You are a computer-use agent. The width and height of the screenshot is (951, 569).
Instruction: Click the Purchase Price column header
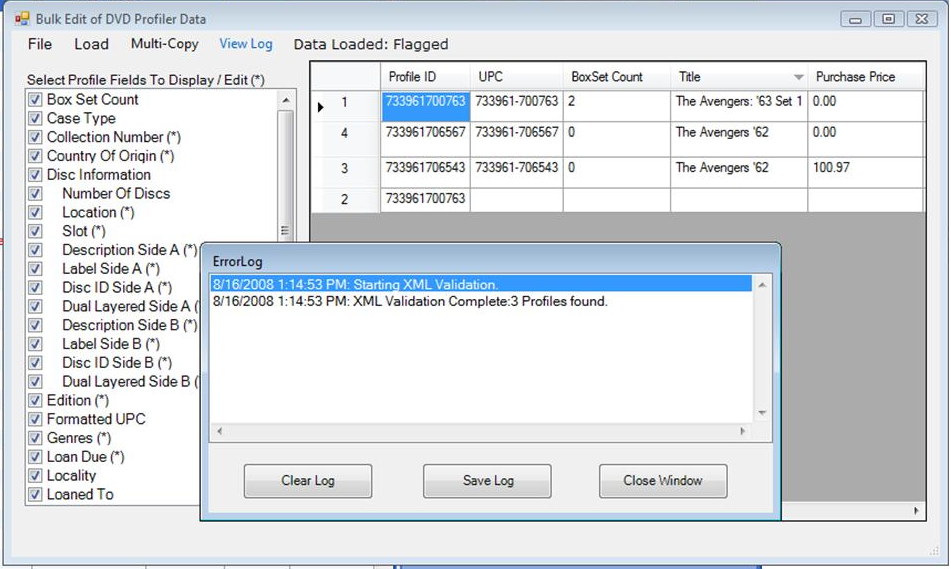click(x=865, y=76)
